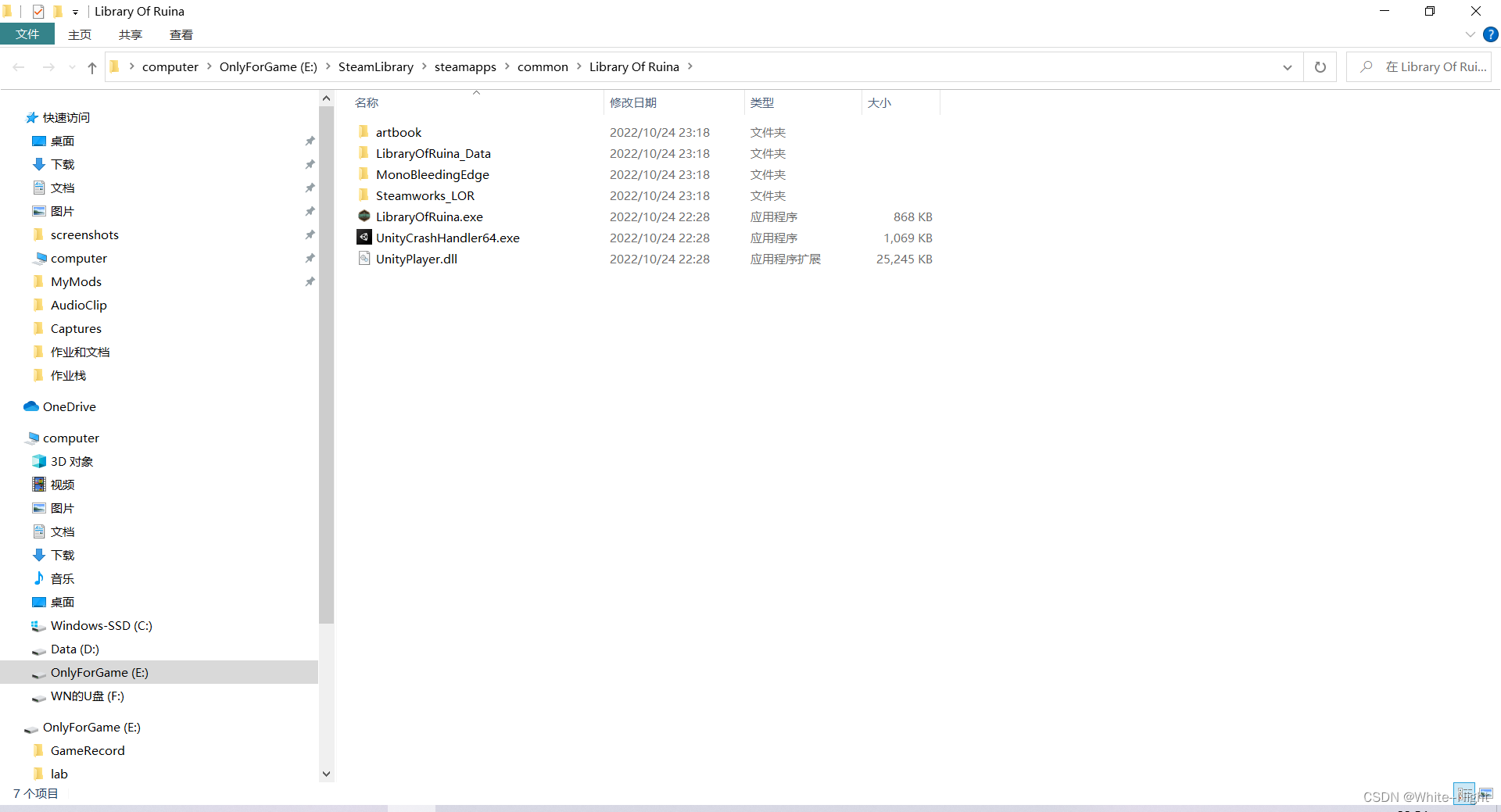Image resolution: width=1501 pixels, height=812 pixels.
Task: Select the 作业和文档 folder
Action: pyautogui.click(x=80, y=352)
